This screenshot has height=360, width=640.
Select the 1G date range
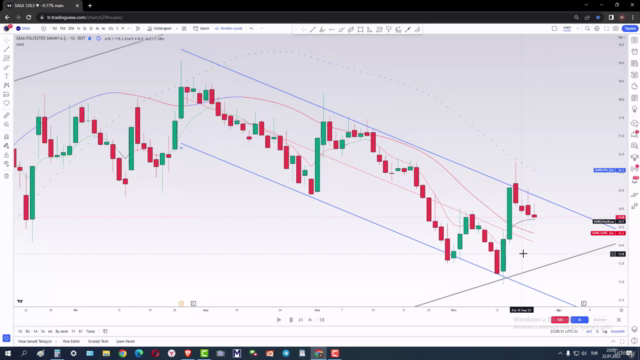pos(20,331)
